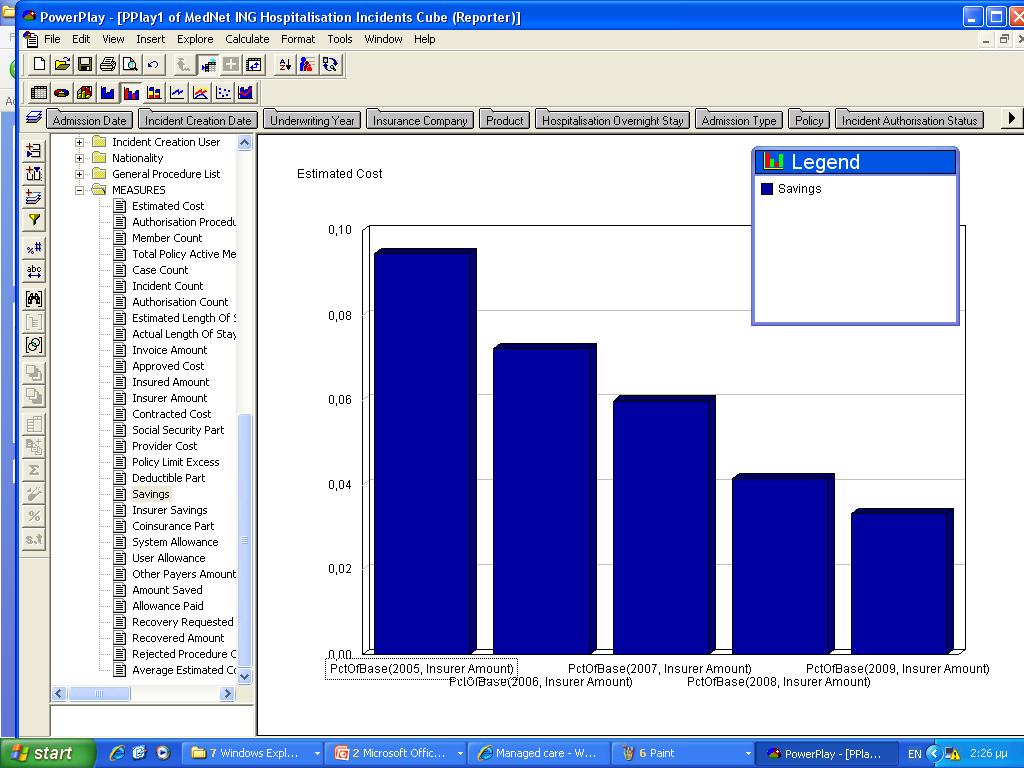Select the Savings measure in the tree
This screenshot has height=768, width=1024.
pos(150,494)
